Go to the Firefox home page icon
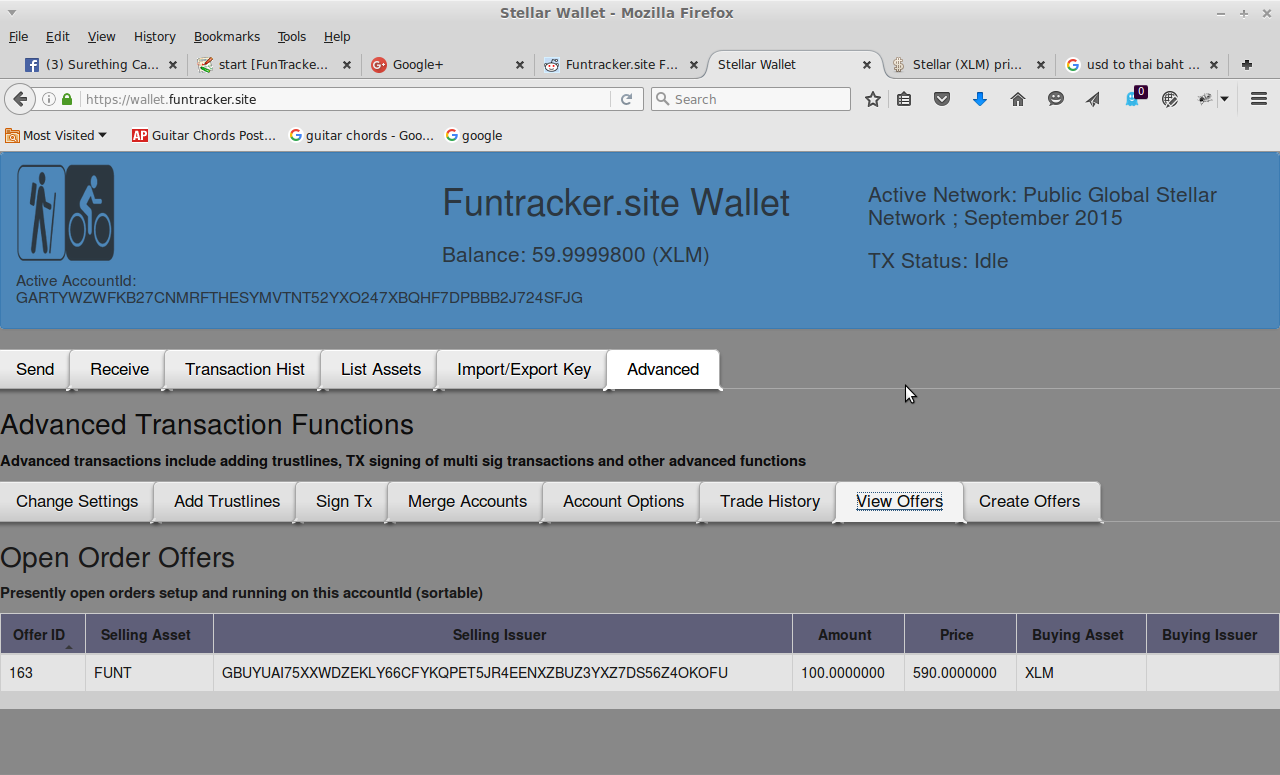Screen dimensions: 1280x775 (1018, 99)
